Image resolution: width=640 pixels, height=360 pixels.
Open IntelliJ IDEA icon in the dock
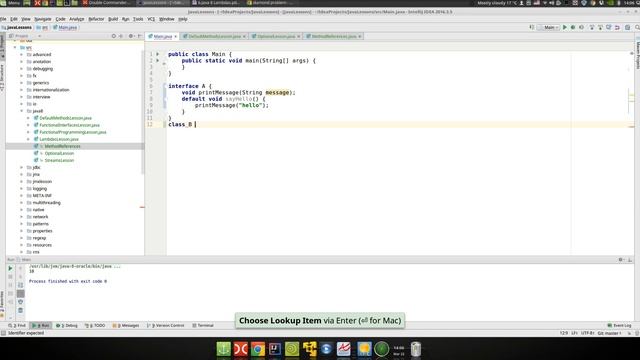pos(275,349)
